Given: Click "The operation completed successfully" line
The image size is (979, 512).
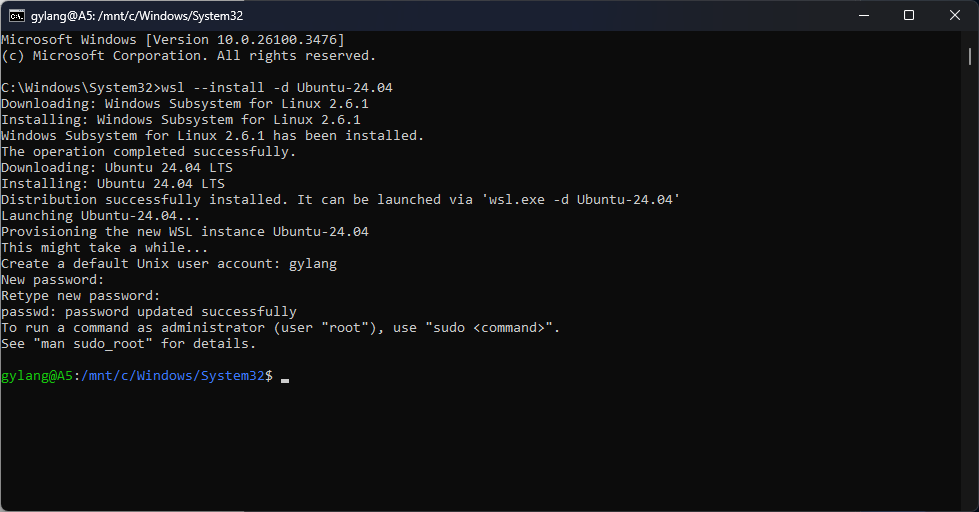Looking at the screenshot, I should 148,152.
